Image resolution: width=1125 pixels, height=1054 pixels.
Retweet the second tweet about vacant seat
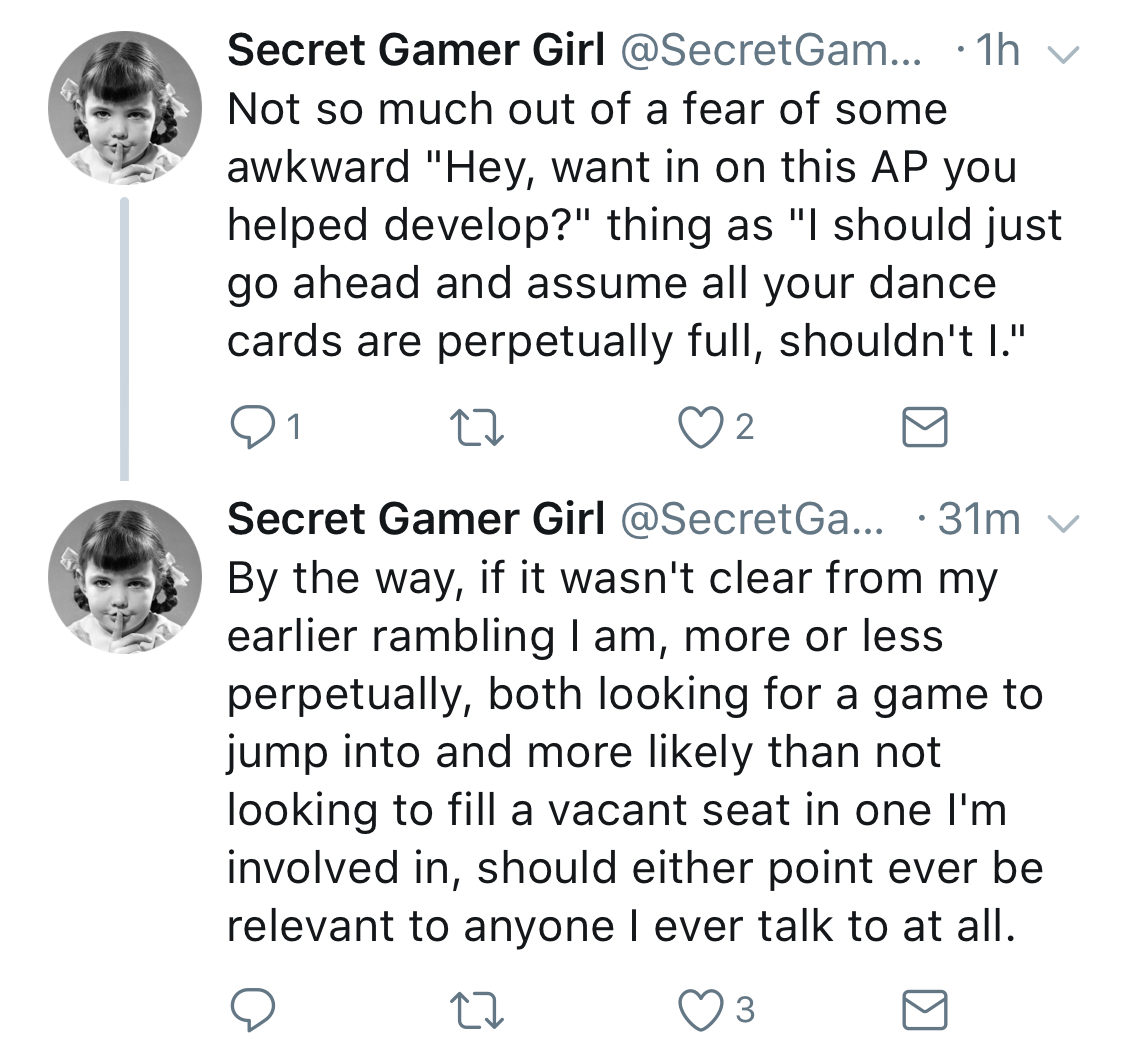tap(476, 1010)
